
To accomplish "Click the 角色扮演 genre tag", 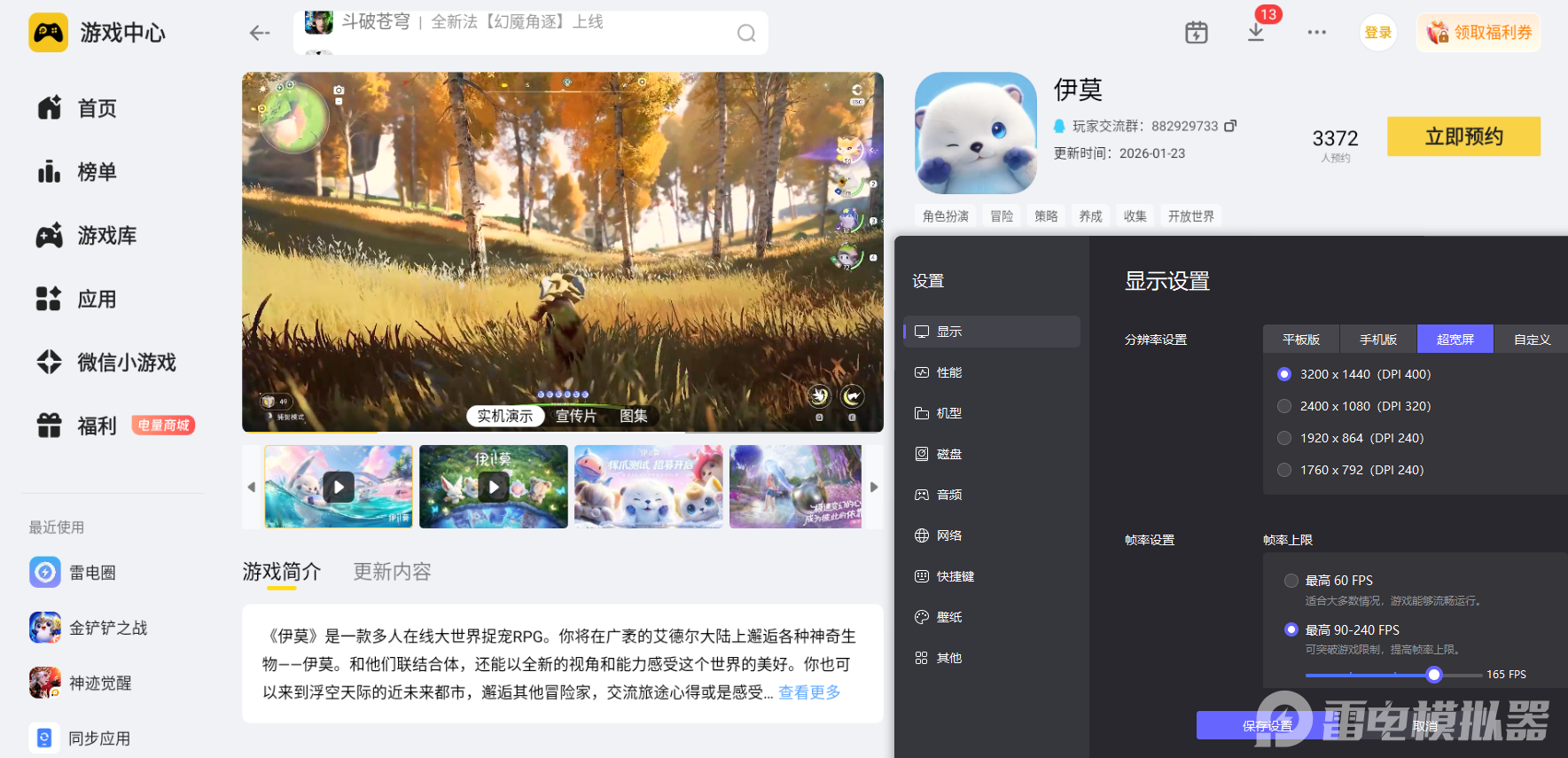I will pos(946,216).
